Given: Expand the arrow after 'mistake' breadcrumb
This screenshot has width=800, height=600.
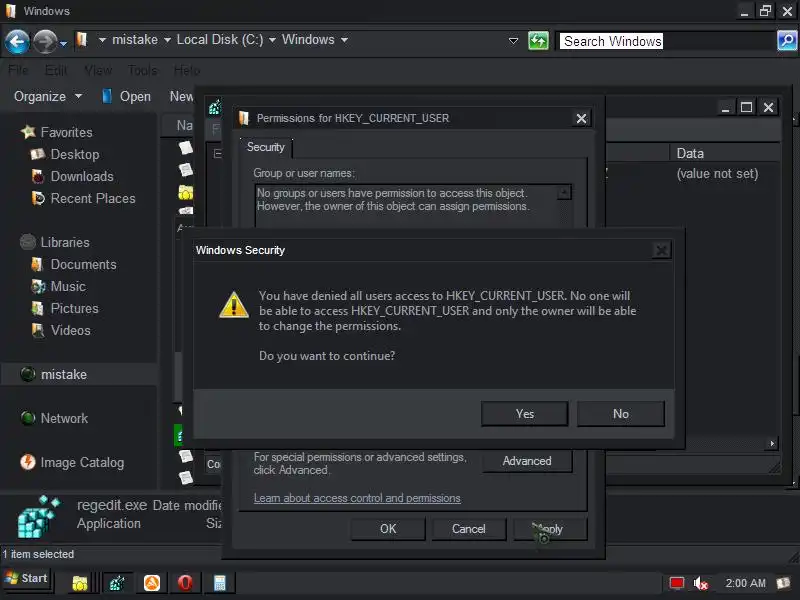Looking at the screenshot, I should (x=167, y=40).
